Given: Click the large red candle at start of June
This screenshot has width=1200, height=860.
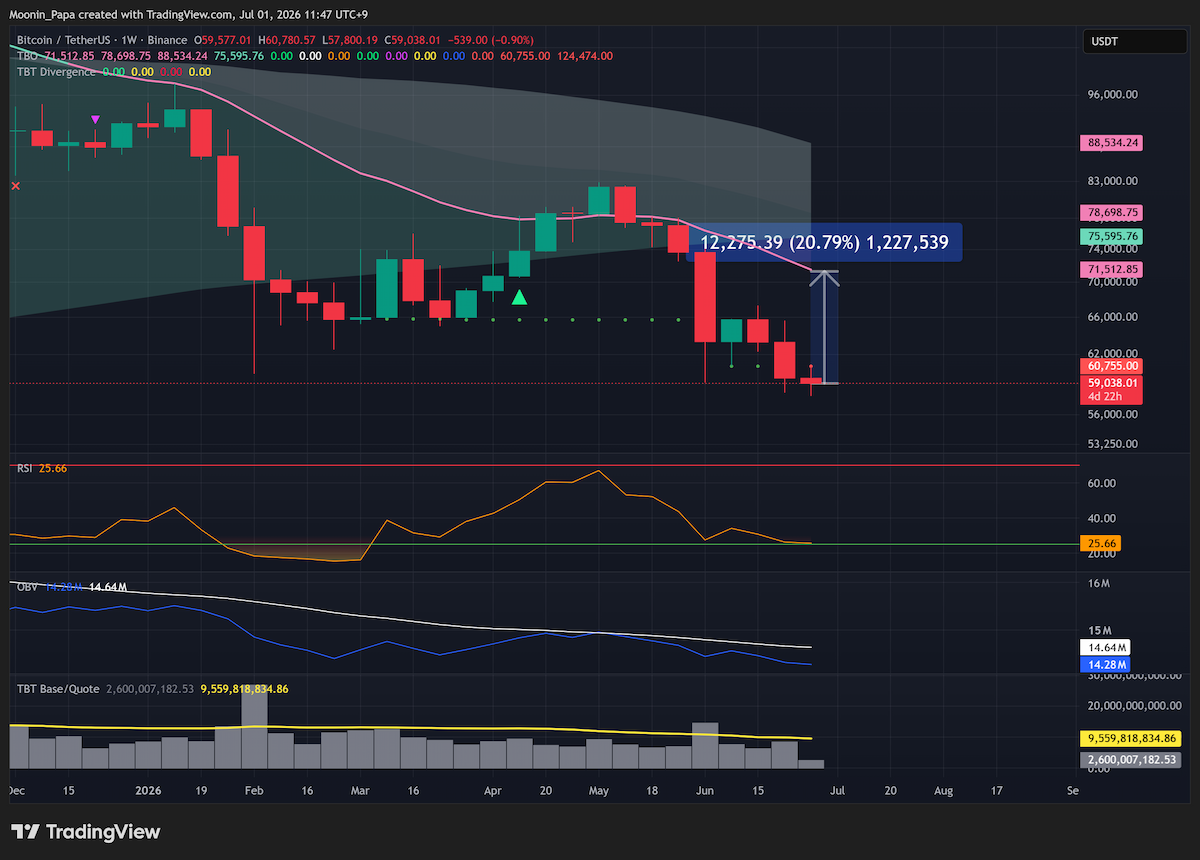Looking at the screenshot, I should [706, 296].
